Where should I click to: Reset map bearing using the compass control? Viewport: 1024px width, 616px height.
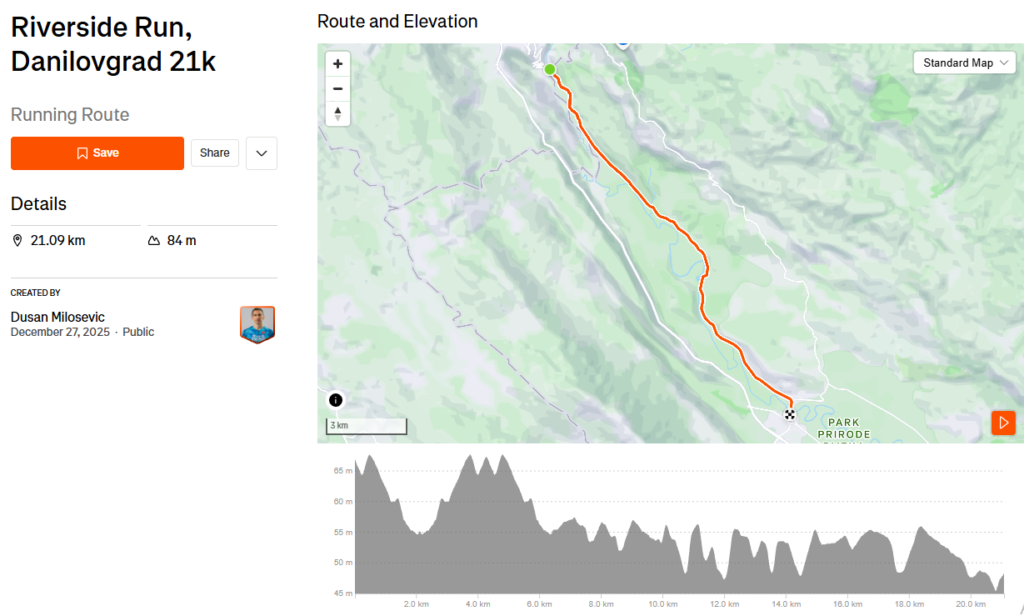coord(337,113)
